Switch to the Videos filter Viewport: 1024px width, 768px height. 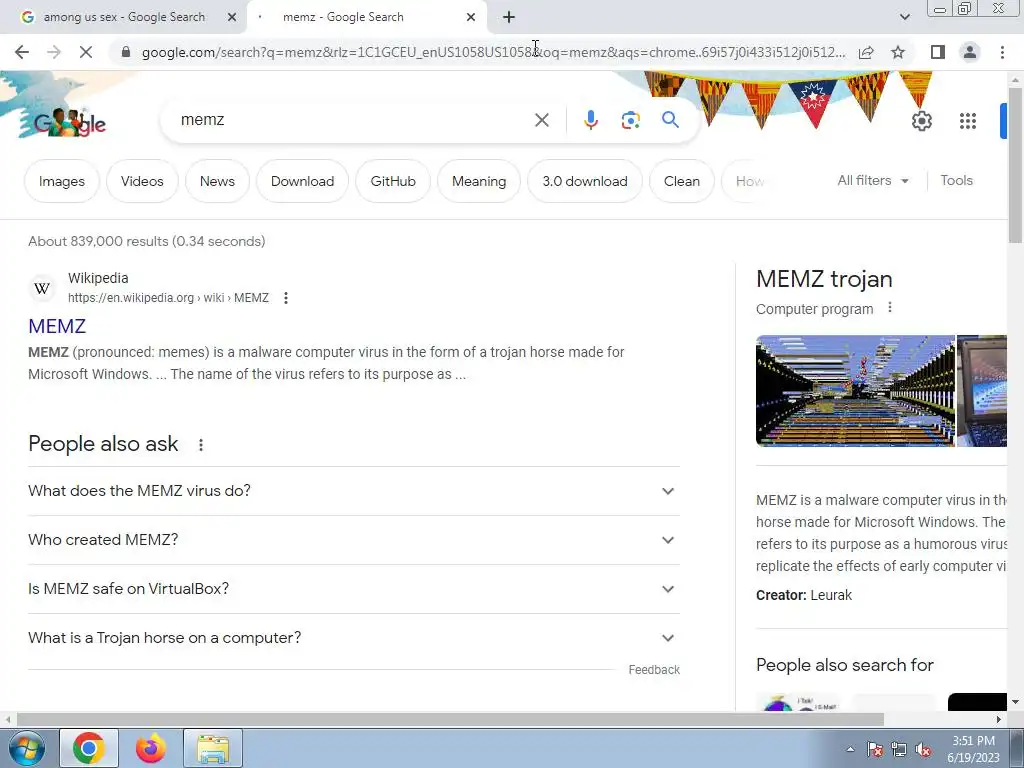pos(142,182)
